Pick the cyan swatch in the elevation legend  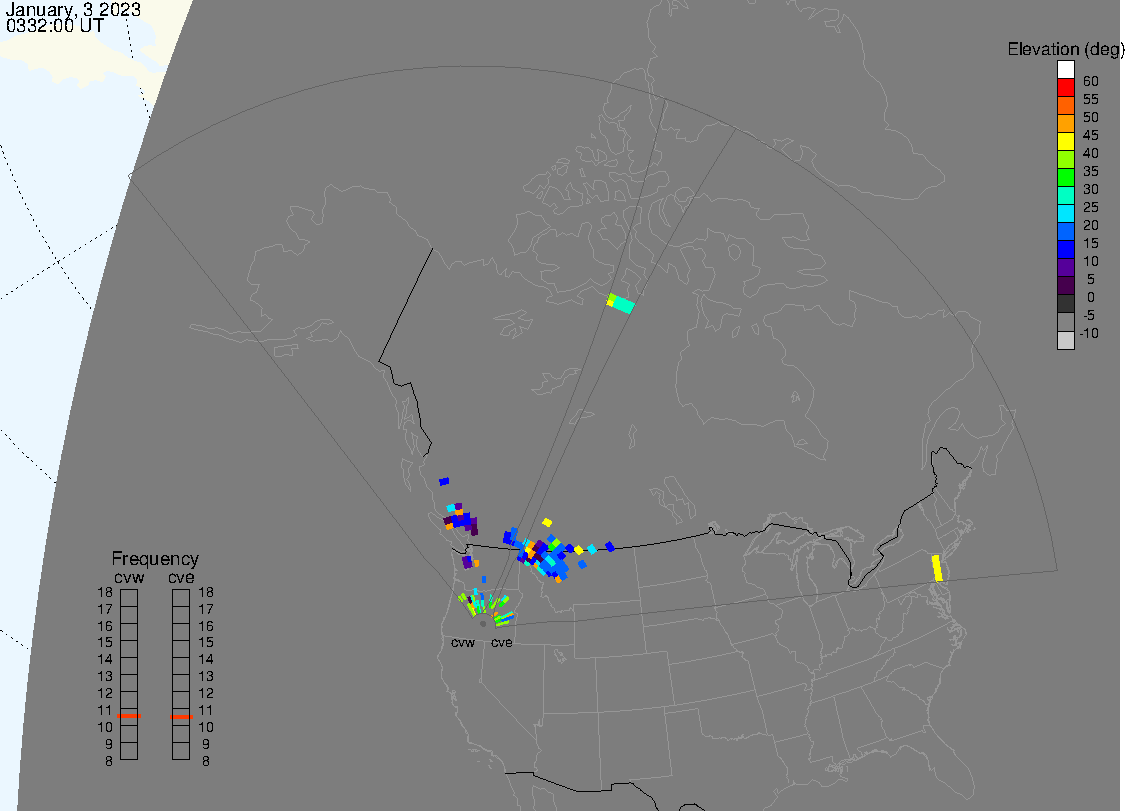pos(1065,213)
